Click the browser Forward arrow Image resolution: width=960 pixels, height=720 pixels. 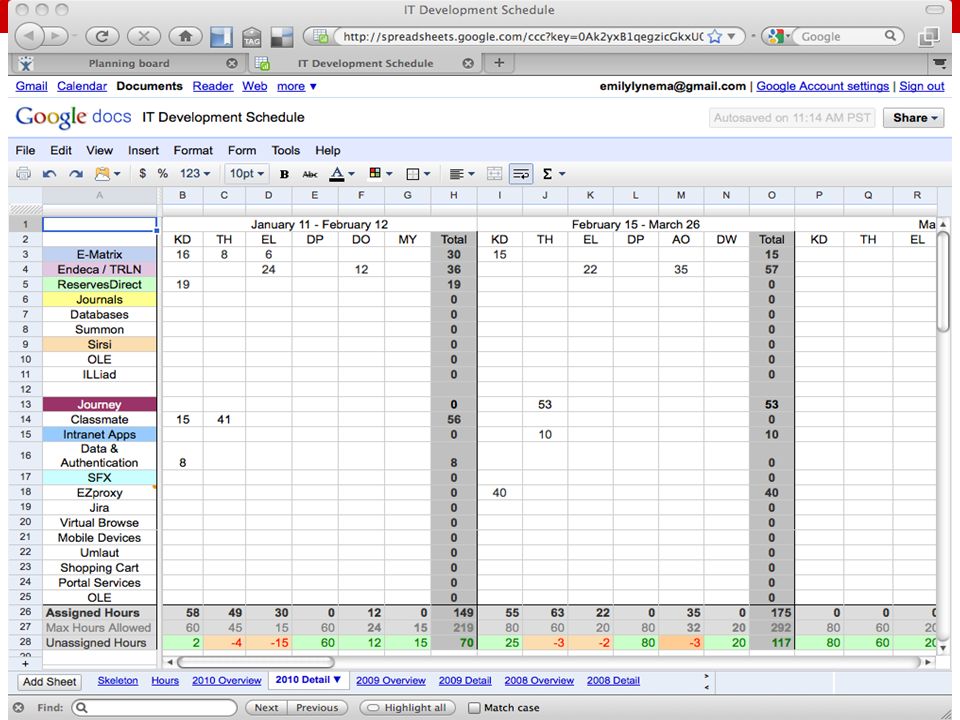55,36
